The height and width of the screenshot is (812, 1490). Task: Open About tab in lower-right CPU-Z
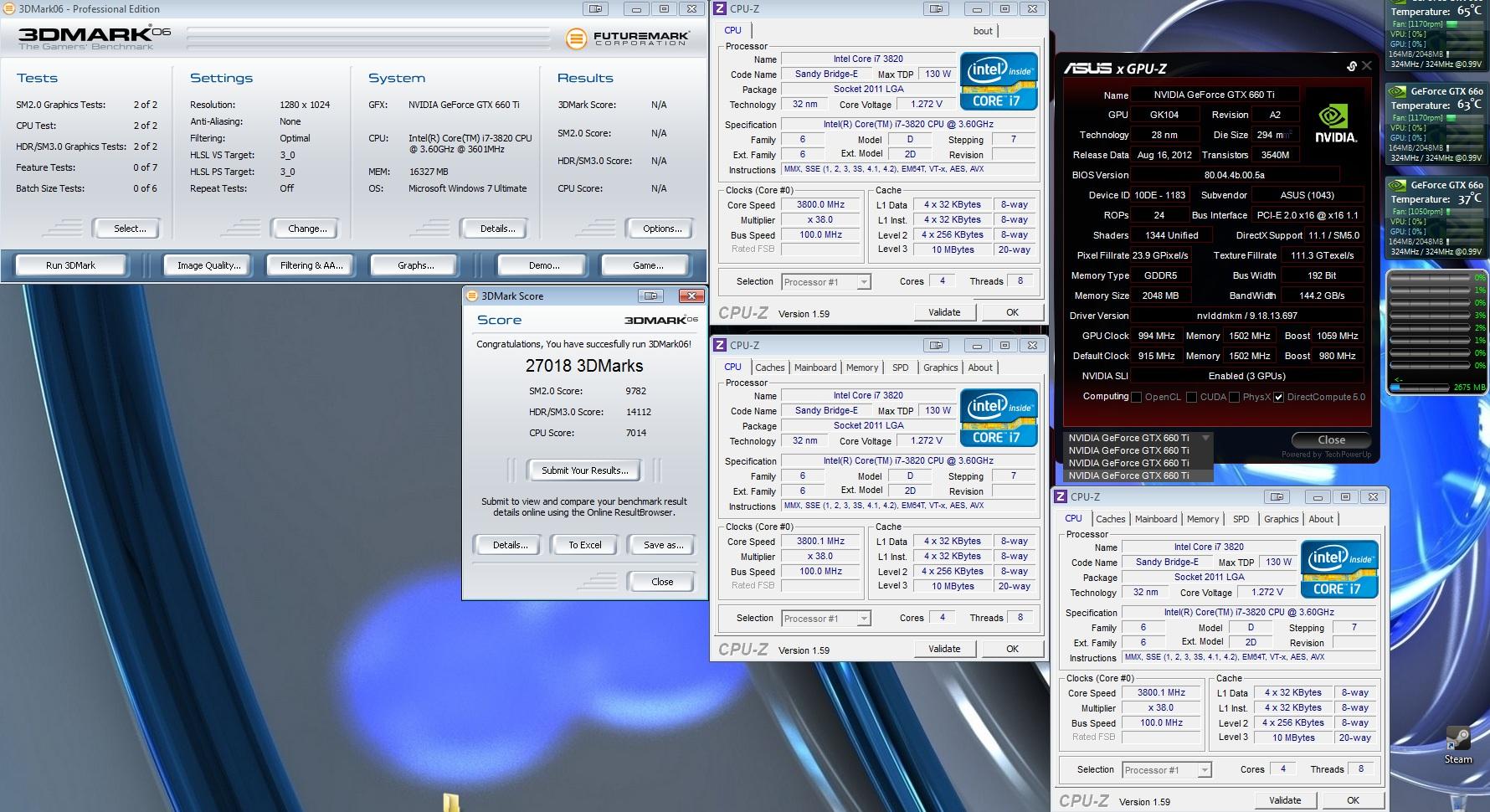1321,519
